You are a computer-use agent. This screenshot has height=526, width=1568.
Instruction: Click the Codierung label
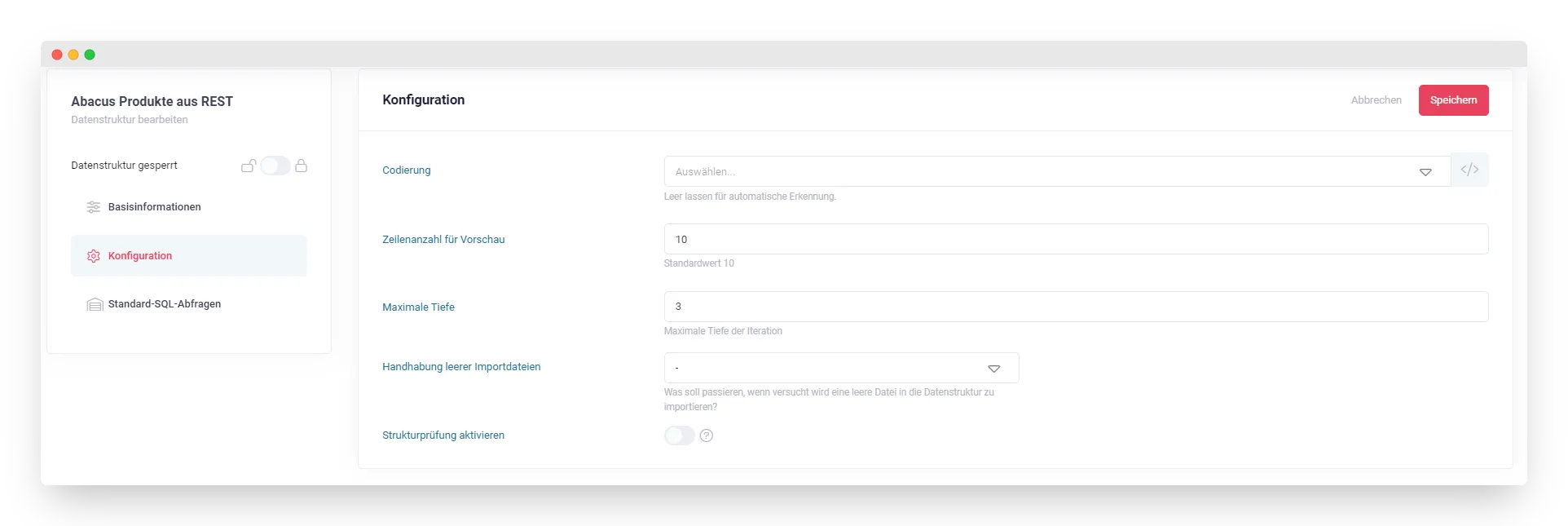(x=407, y=170)
